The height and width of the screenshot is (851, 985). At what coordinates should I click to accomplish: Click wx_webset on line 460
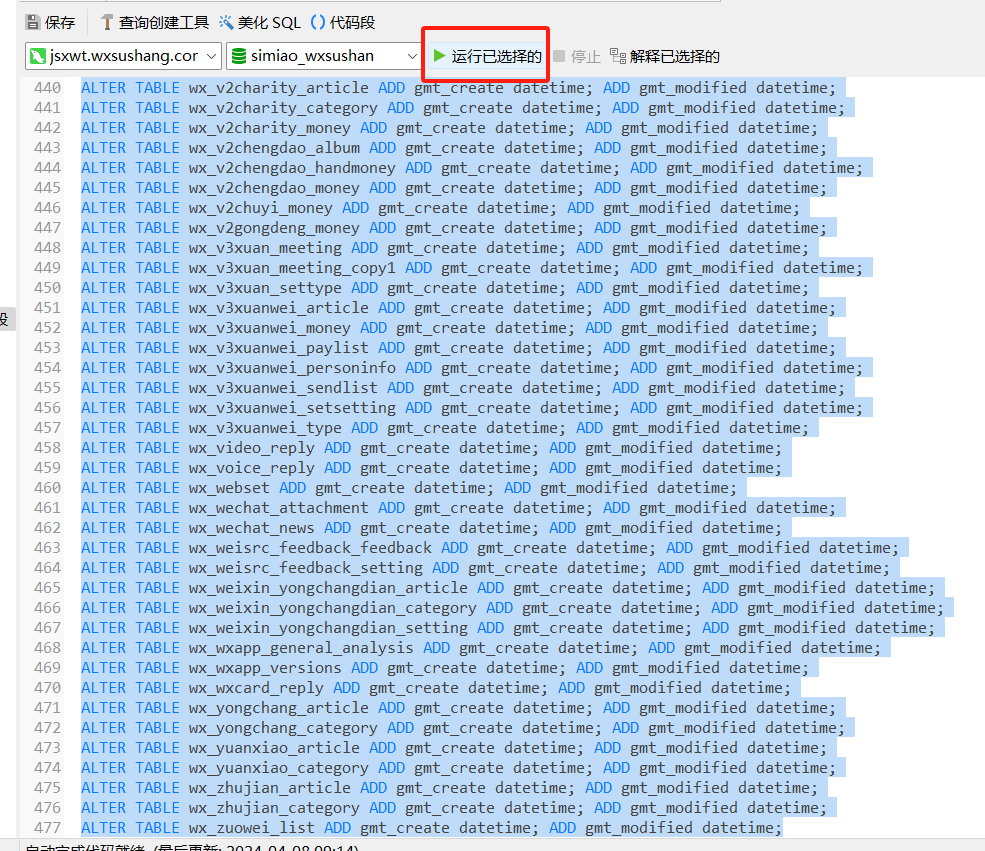point(229,488)
